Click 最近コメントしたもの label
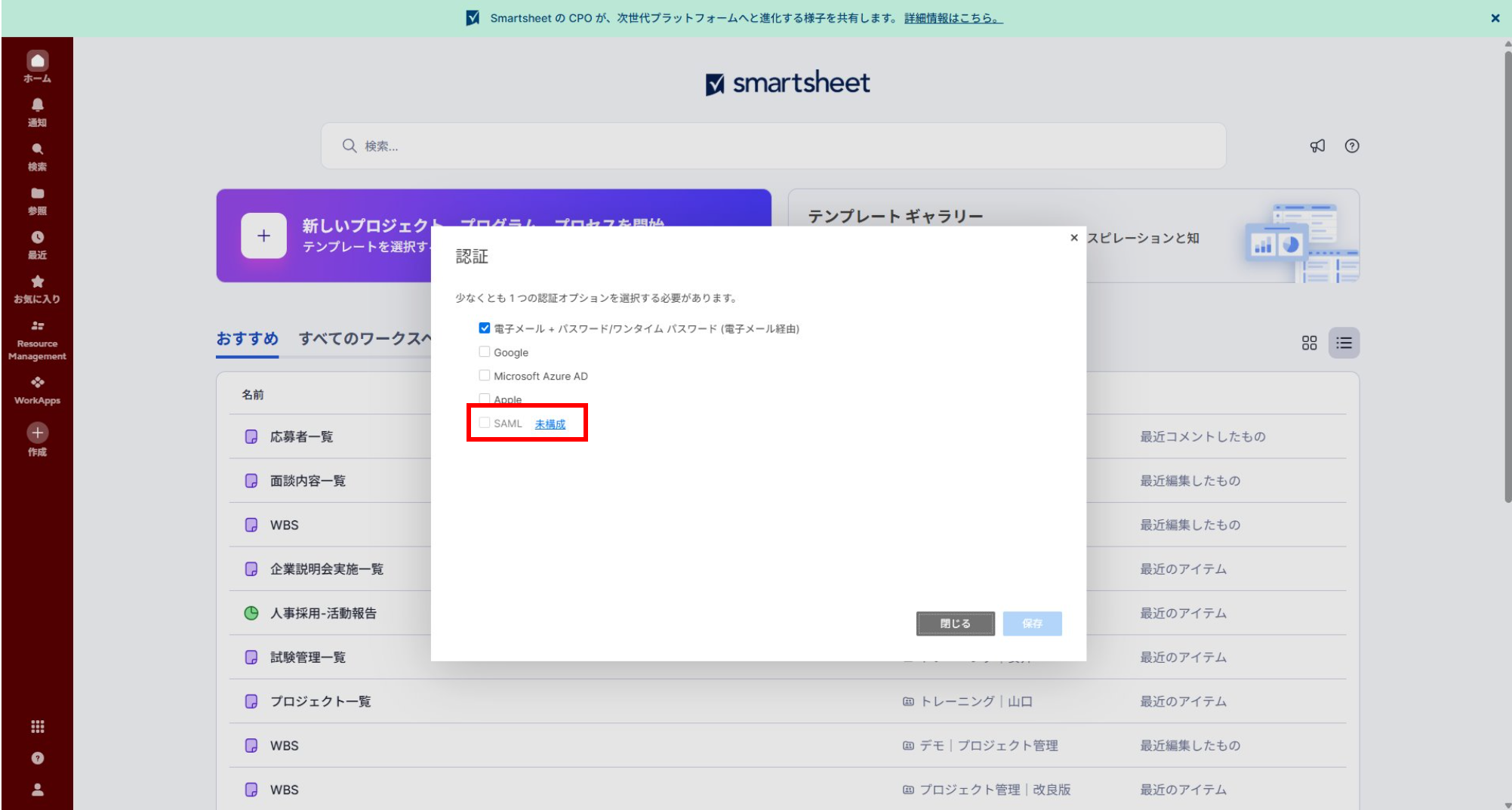1512x810 pixels. (x=1203, y=436)
